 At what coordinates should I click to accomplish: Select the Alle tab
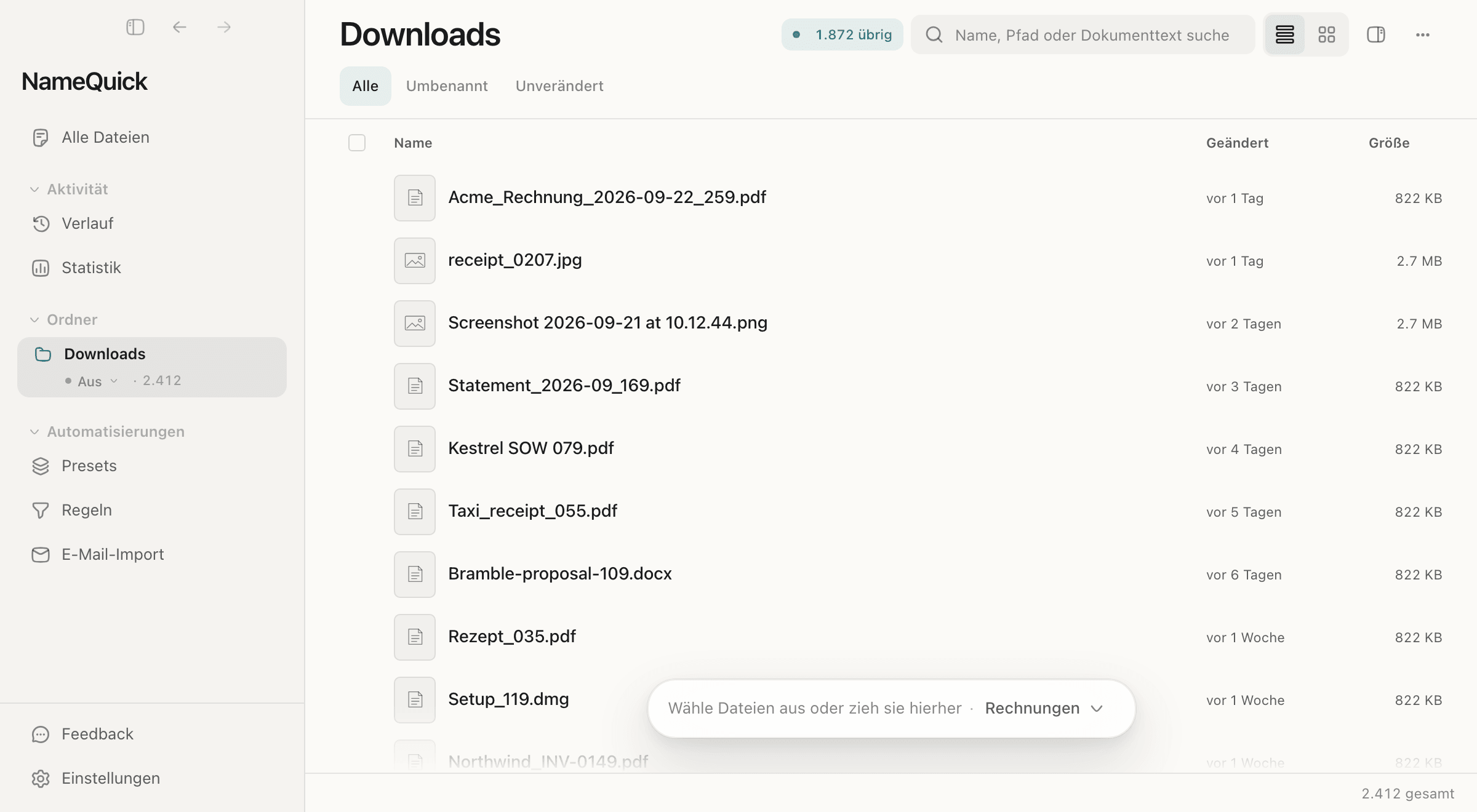click(x=366, y=86)
